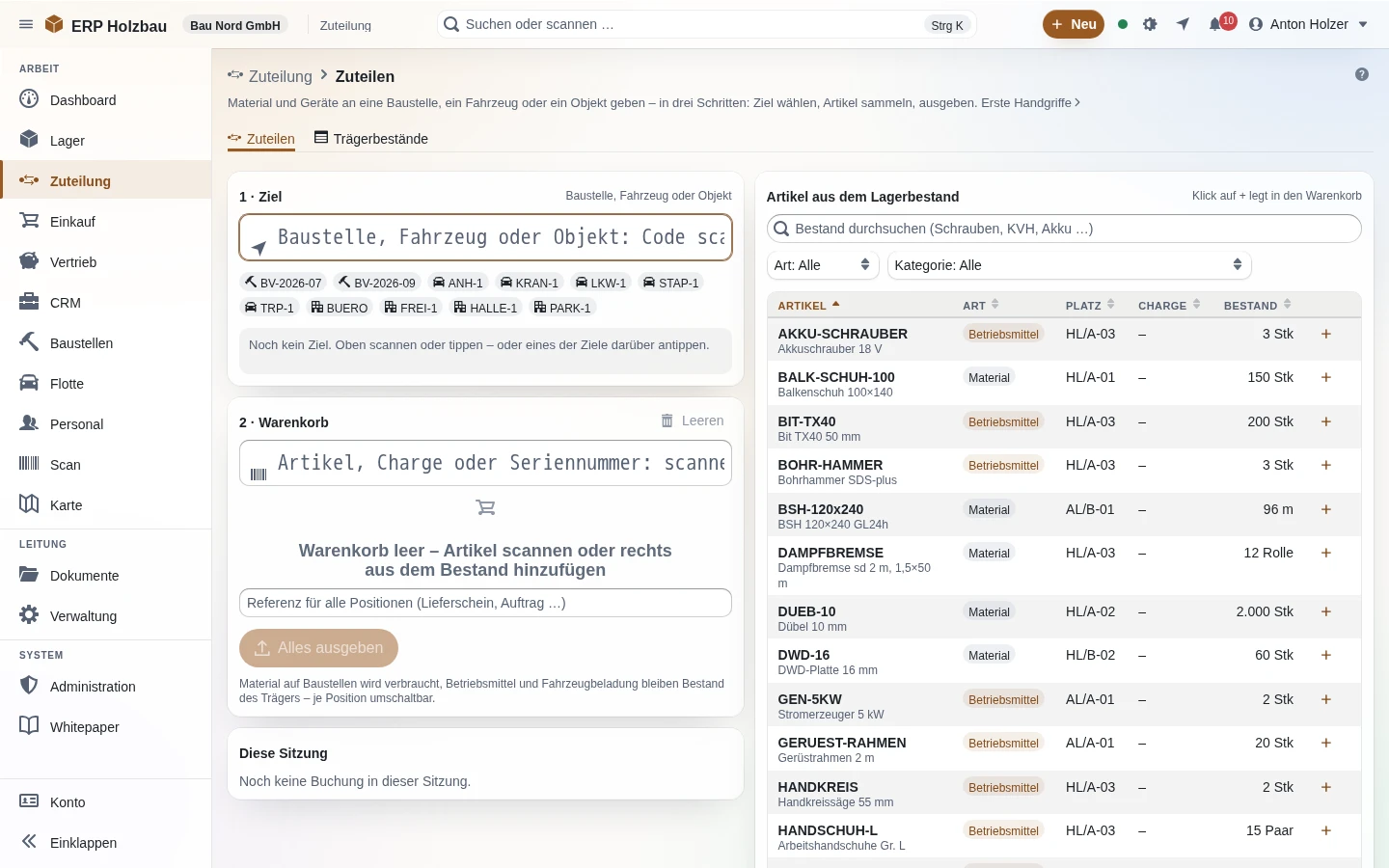Open Karte map in sidebar
The height and width of the screenshot is (868, 1389).
(106, 504)
